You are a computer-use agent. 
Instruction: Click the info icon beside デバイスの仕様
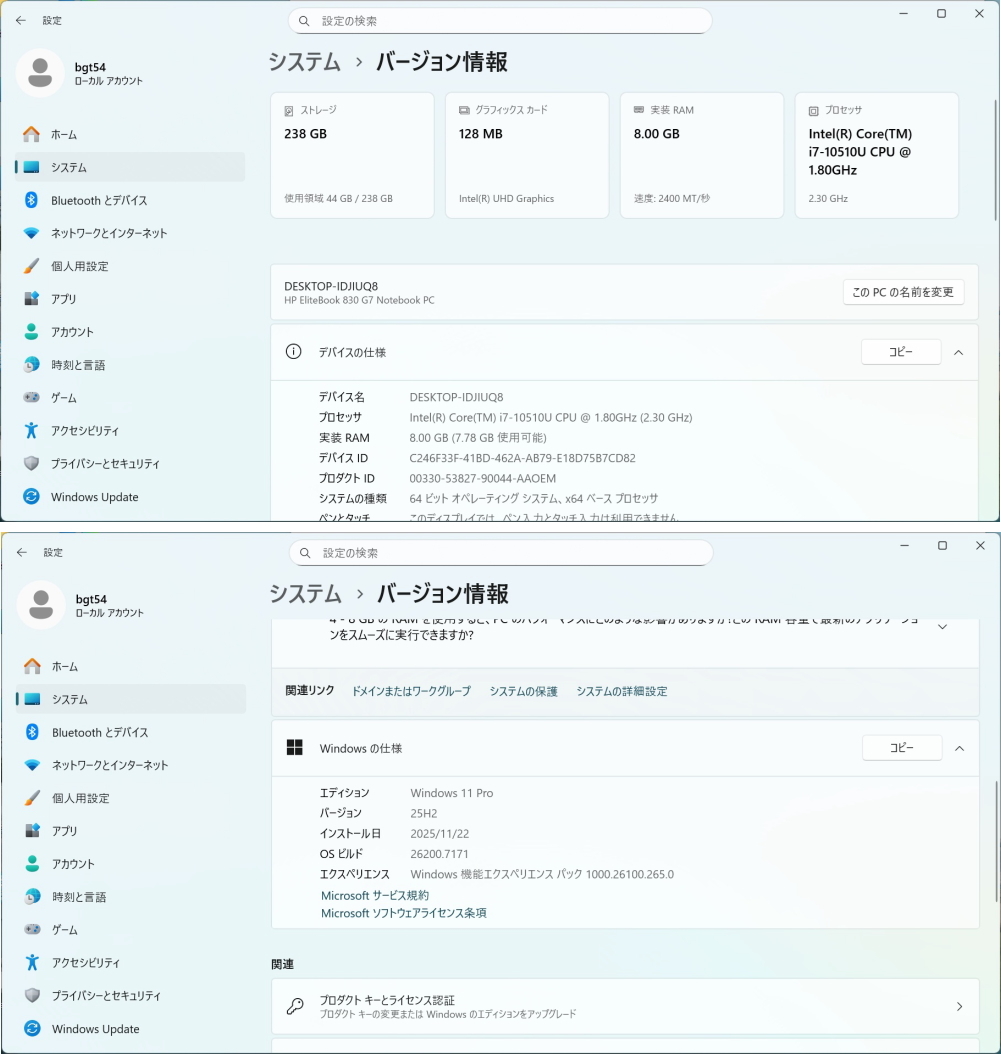[294, 352]
